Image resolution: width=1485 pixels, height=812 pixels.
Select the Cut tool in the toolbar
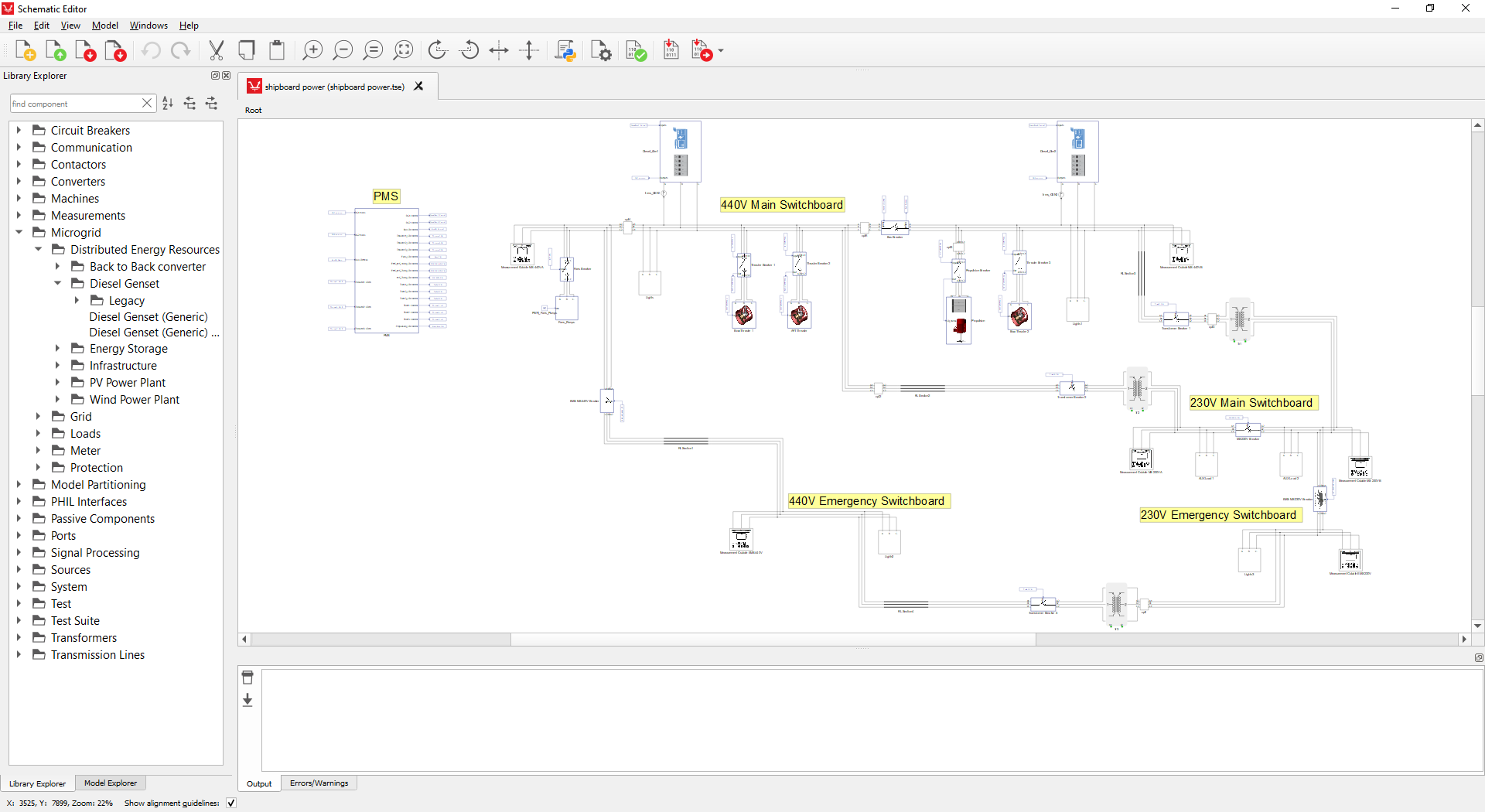[x=217, y=50]
